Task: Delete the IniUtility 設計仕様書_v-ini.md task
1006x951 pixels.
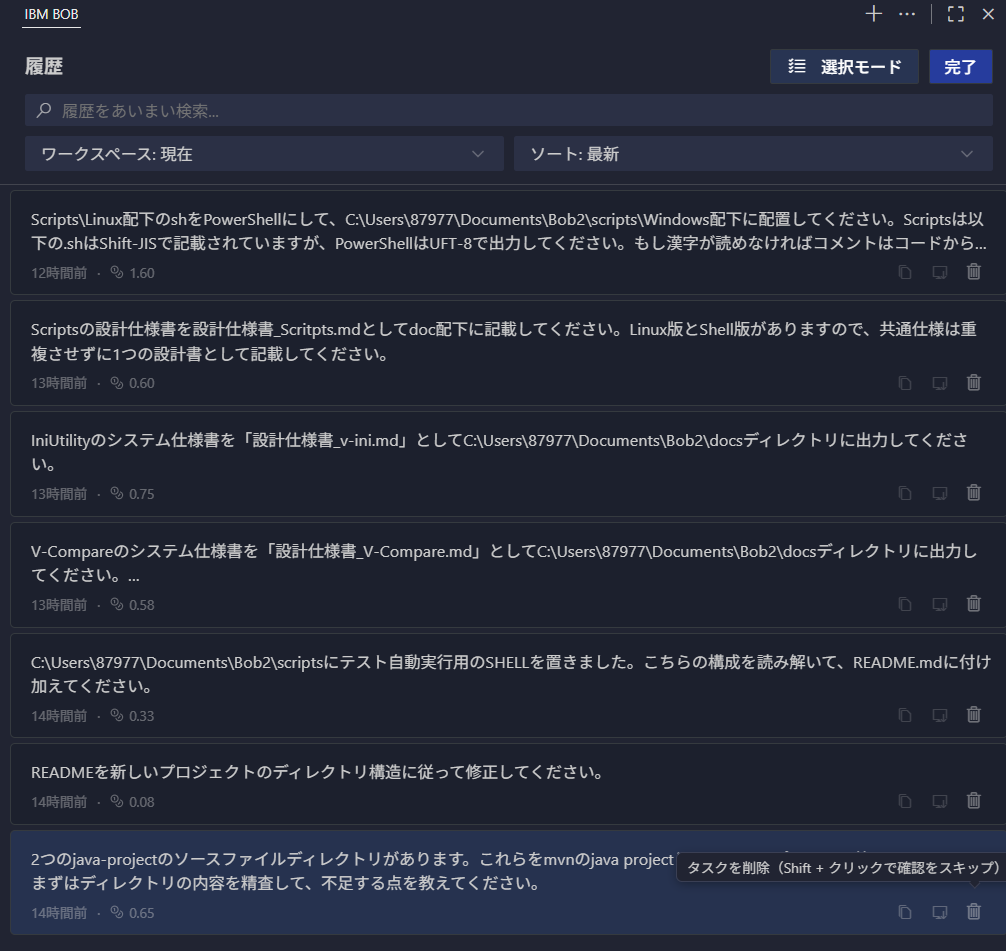Action: [x=974, y=492]
